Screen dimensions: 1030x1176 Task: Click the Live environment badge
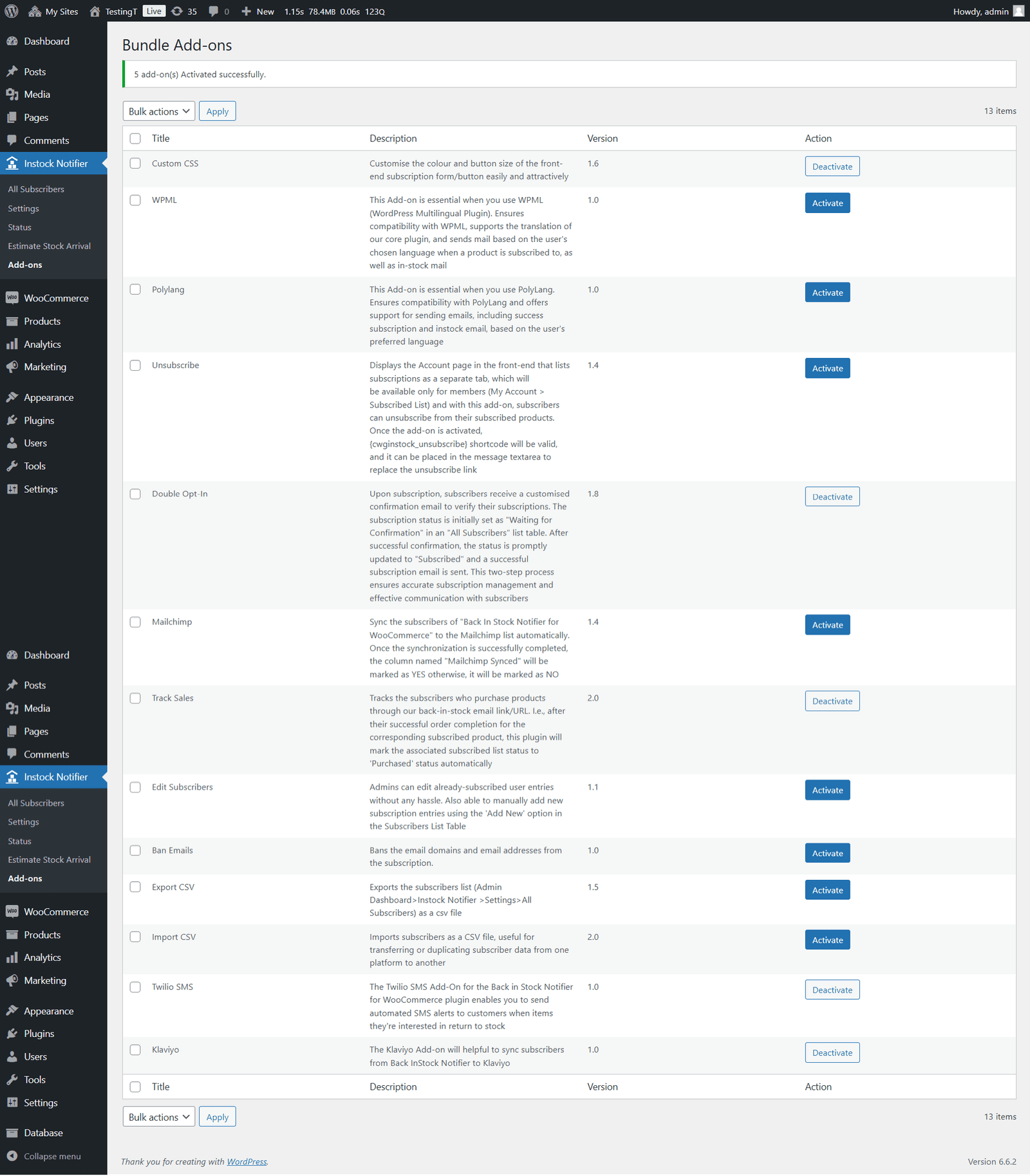tap(154, 11)
